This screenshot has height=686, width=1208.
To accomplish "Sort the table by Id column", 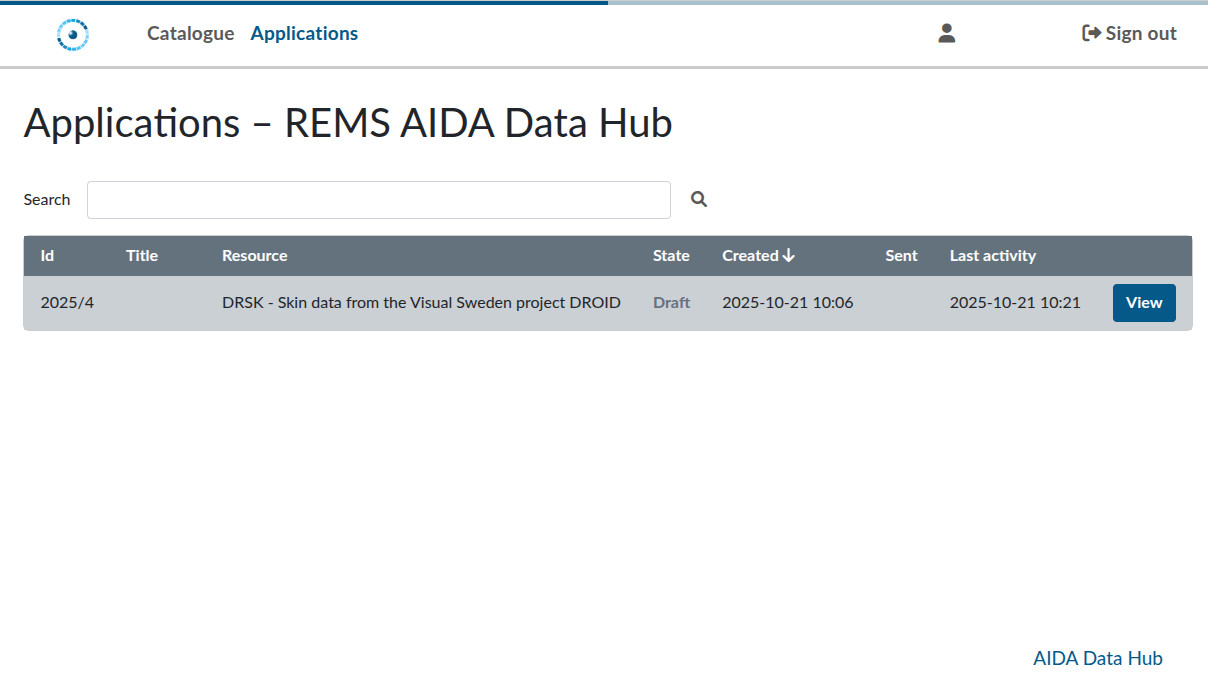I will pyautogui.click(x=47, y=256).
